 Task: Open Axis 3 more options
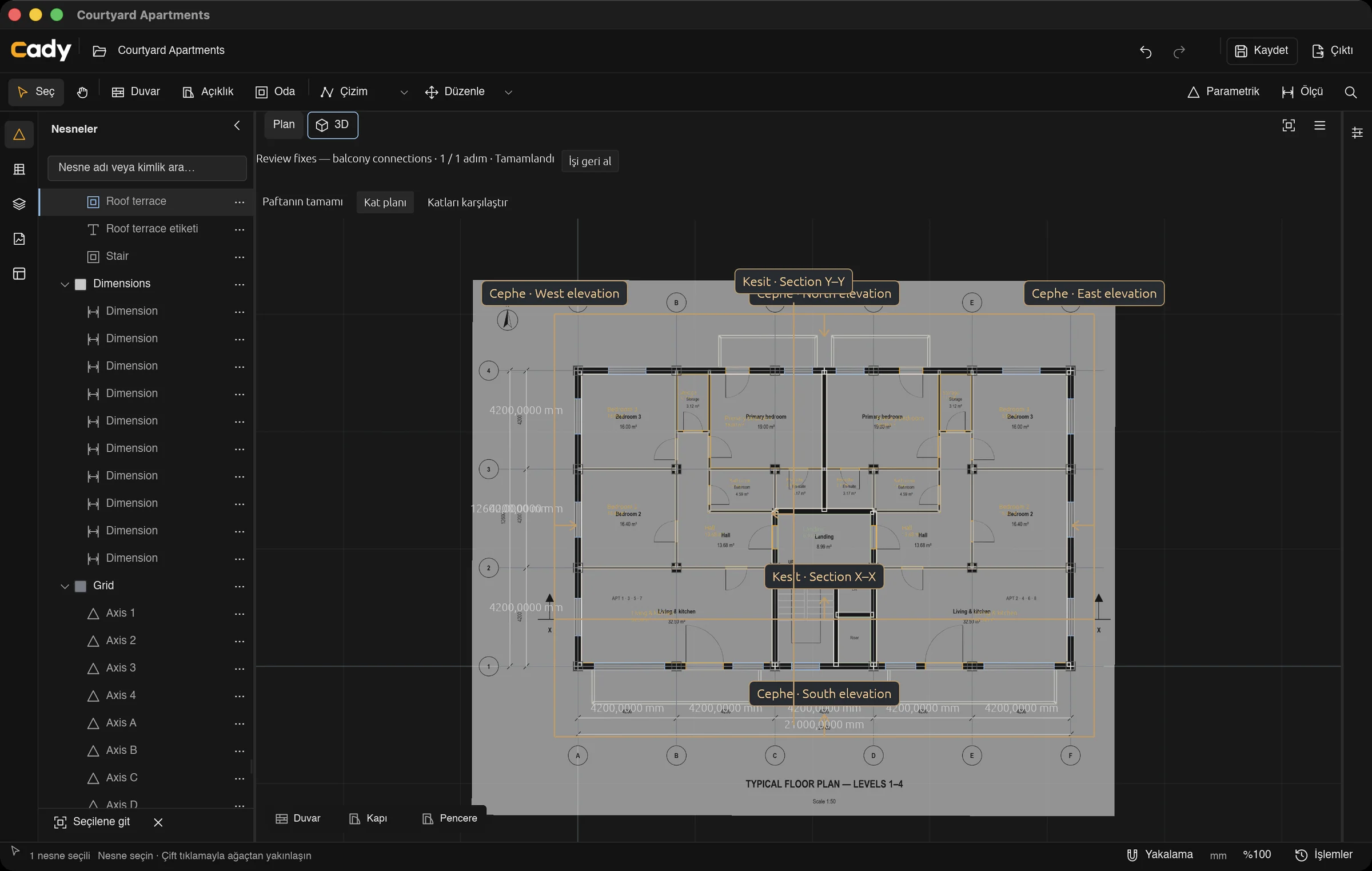coord(240,669)
